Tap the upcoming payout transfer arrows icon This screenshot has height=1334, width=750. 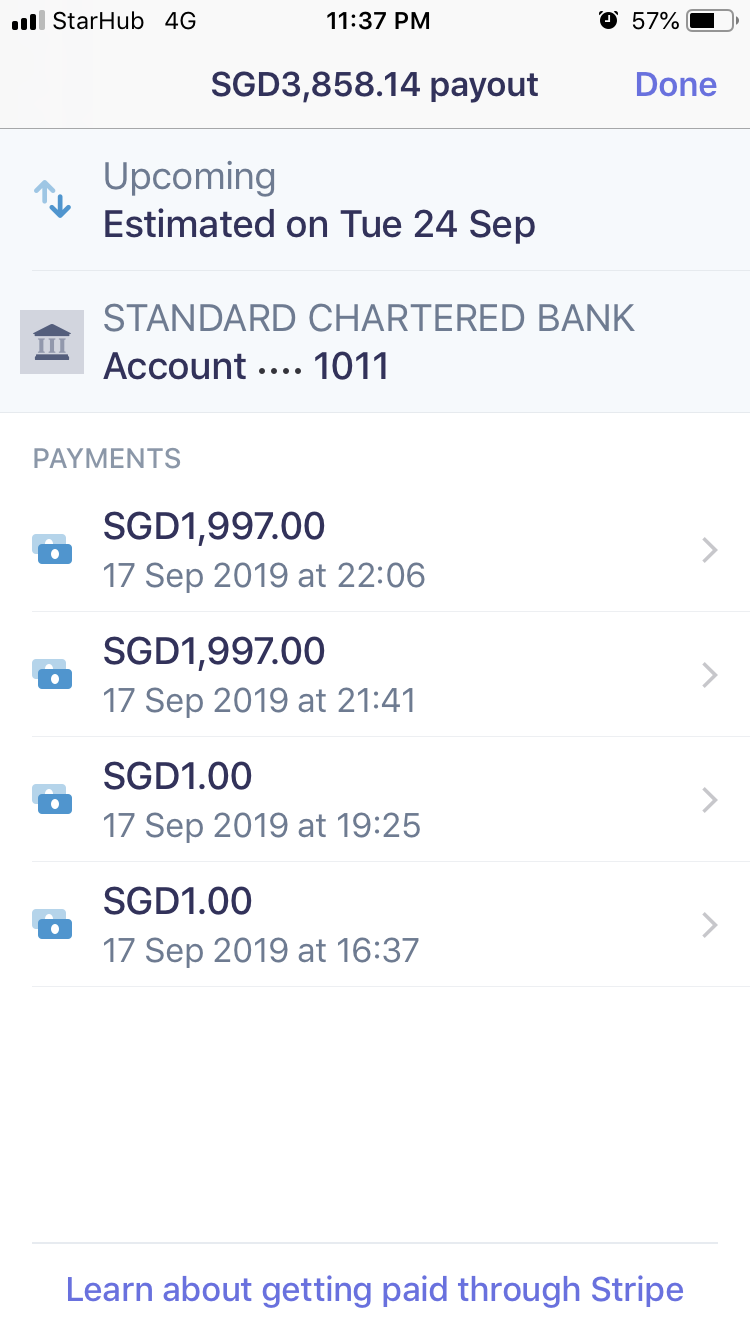click(x=52, y=199)
